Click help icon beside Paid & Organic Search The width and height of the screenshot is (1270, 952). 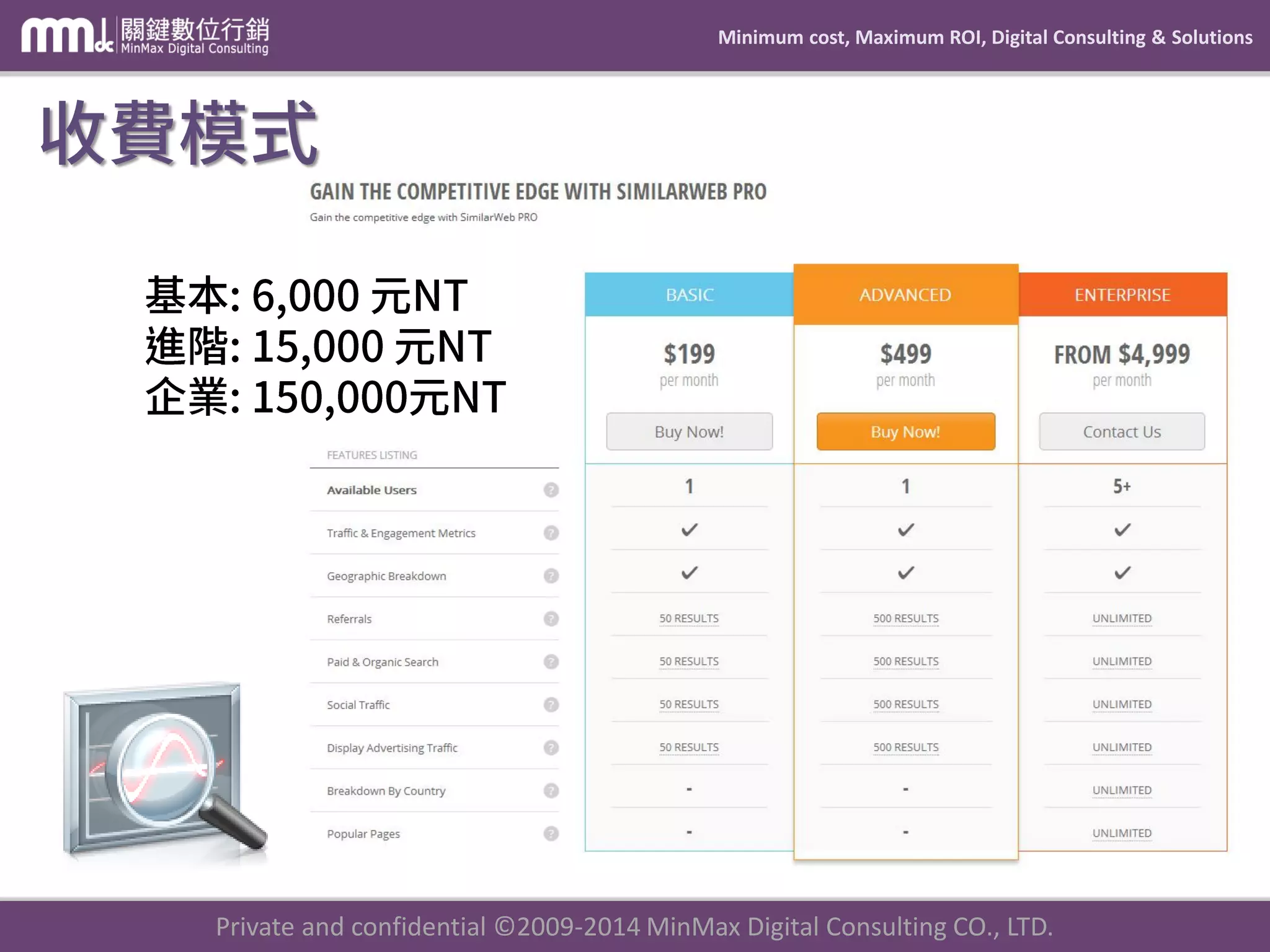pyautogui.click(x=551, y=662)
